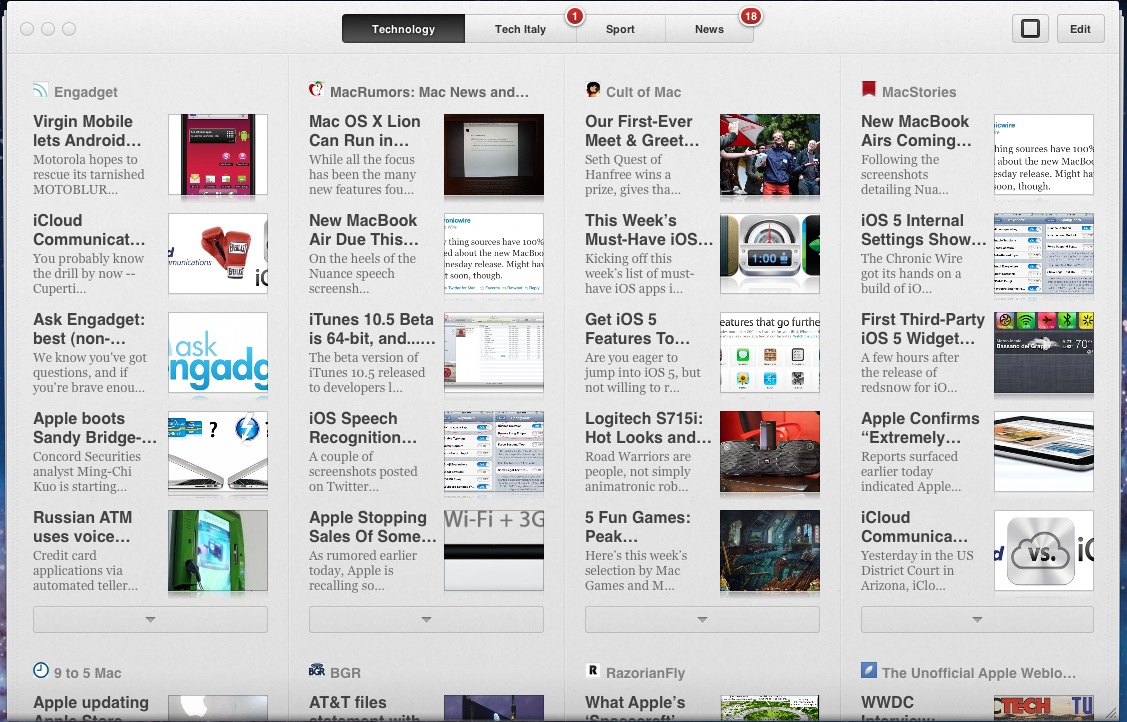This screenshot has width=1127, height=722.
Task: Open the green Russian ATM thumbnail
Action: (218, 550)
